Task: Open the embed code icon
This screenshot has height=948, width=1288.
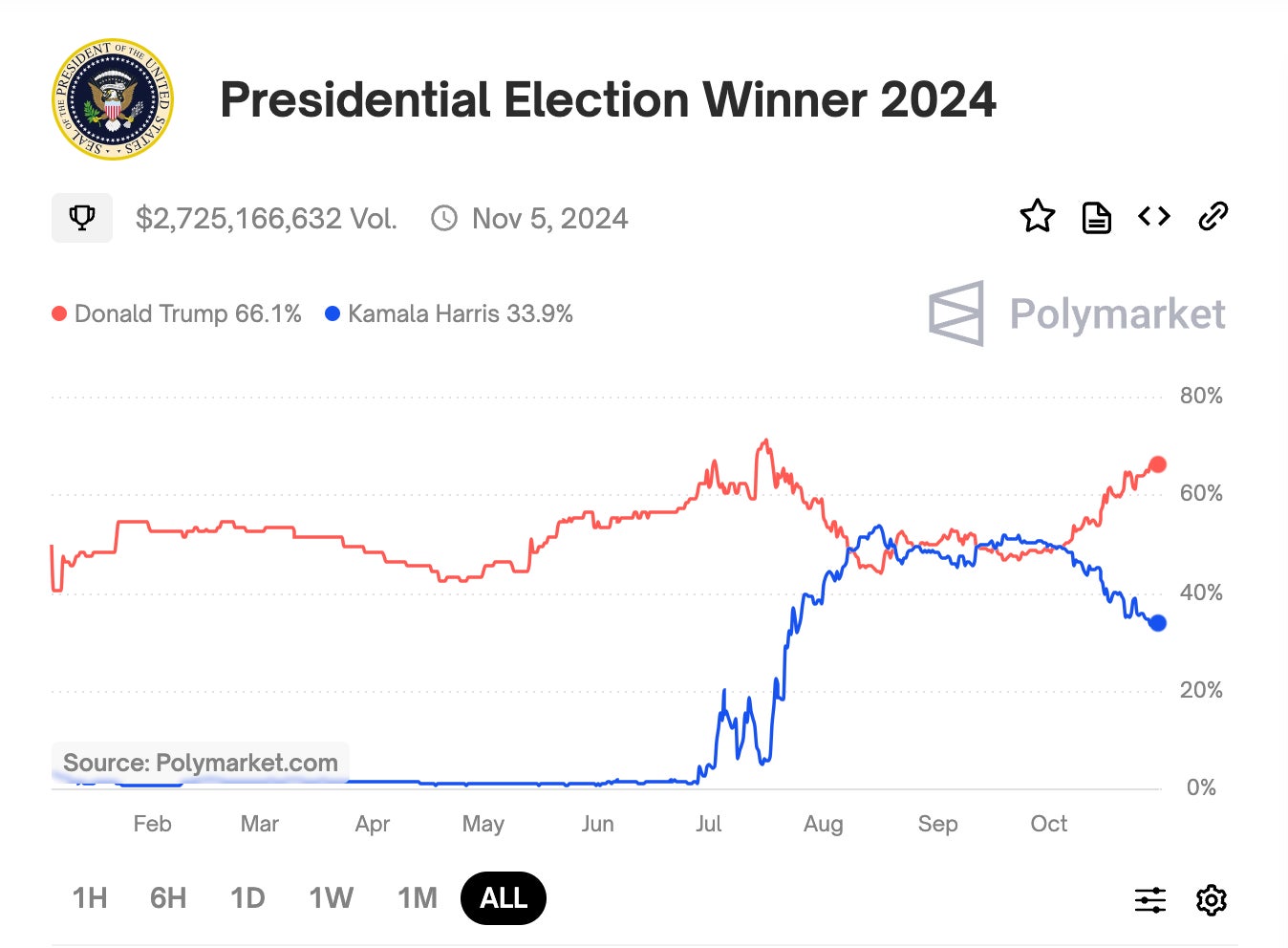Action: pos(1153,217)
